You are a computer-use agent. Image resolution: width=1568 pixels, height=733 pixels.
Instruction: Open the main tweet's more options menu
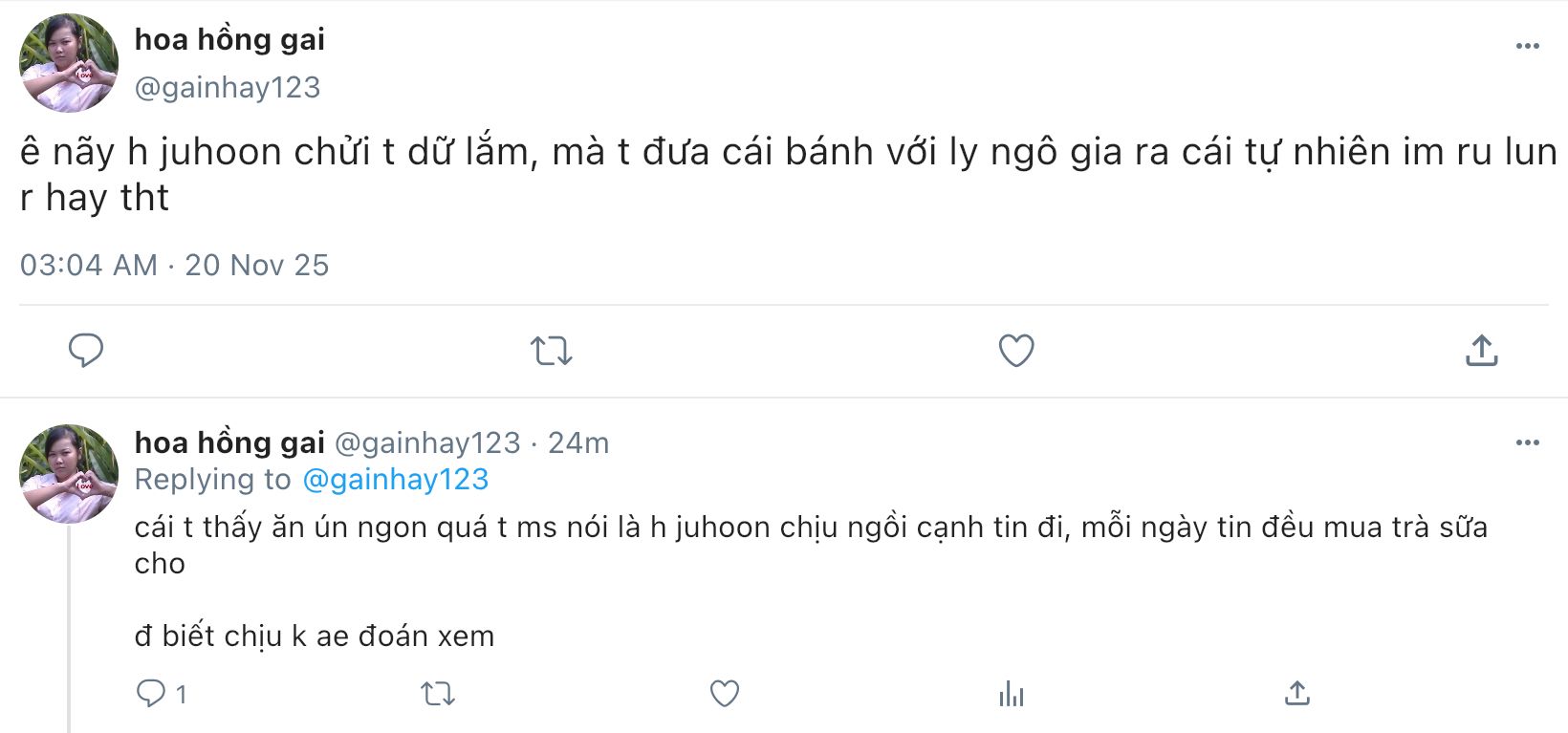[1527, 46]
